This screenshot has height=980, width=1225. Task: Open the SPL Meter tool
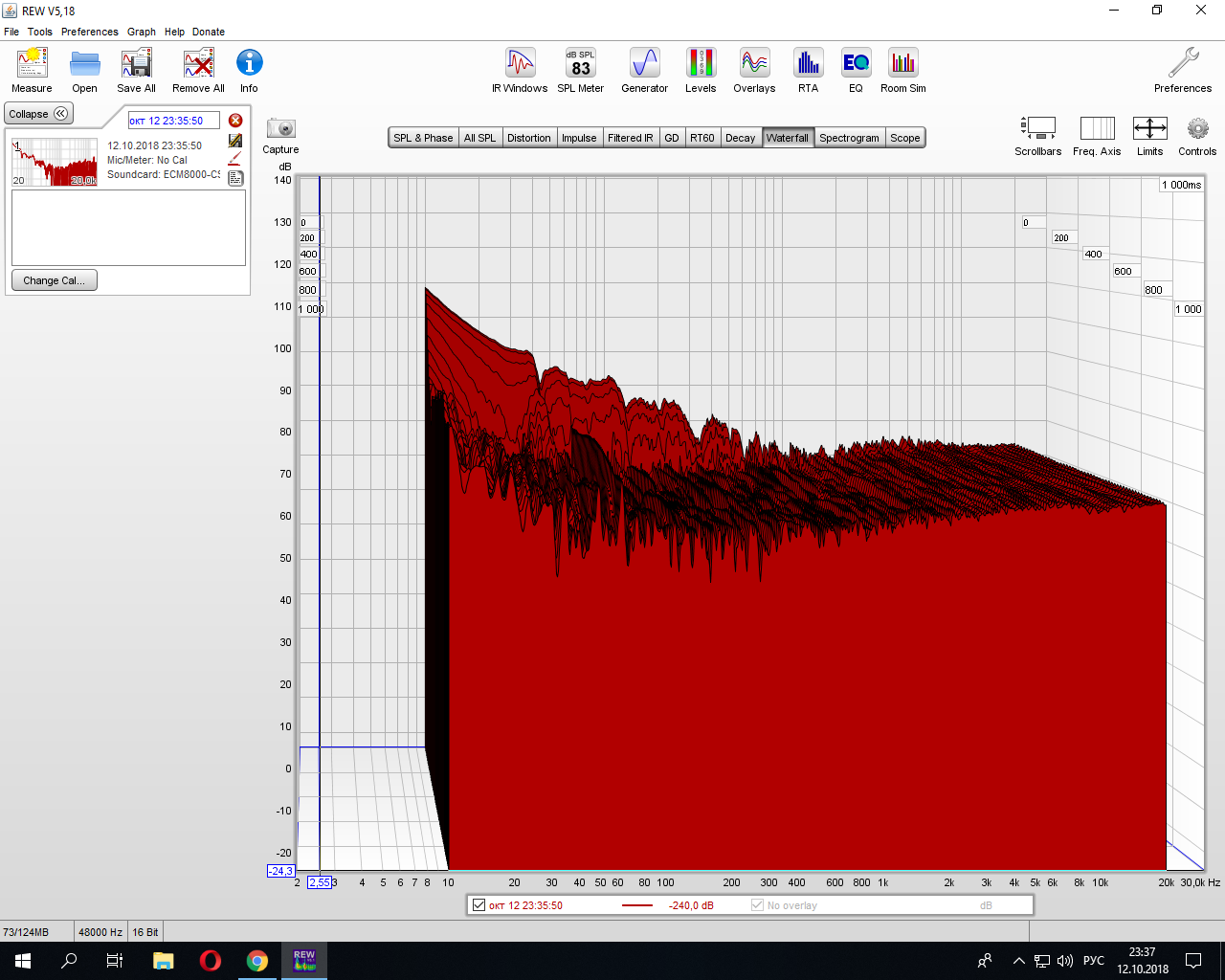(x=580, y=64)
